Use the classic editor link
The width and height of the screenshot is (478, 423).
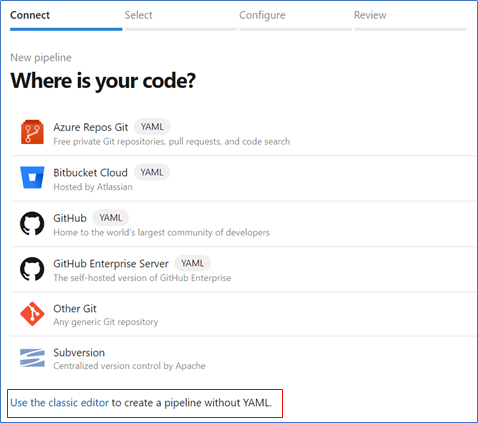pos(60,403)
